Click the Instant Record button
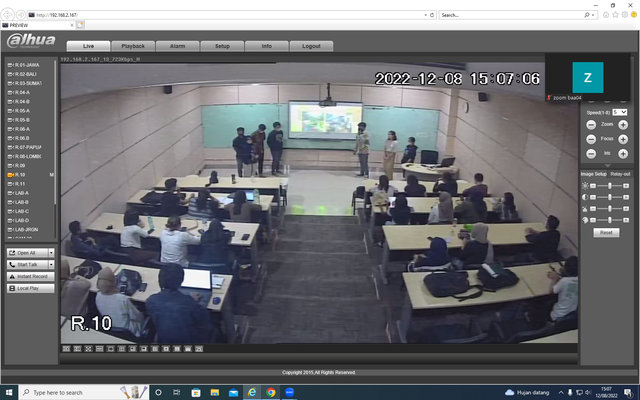Screen dimensions: 640x400 [31, 276]
